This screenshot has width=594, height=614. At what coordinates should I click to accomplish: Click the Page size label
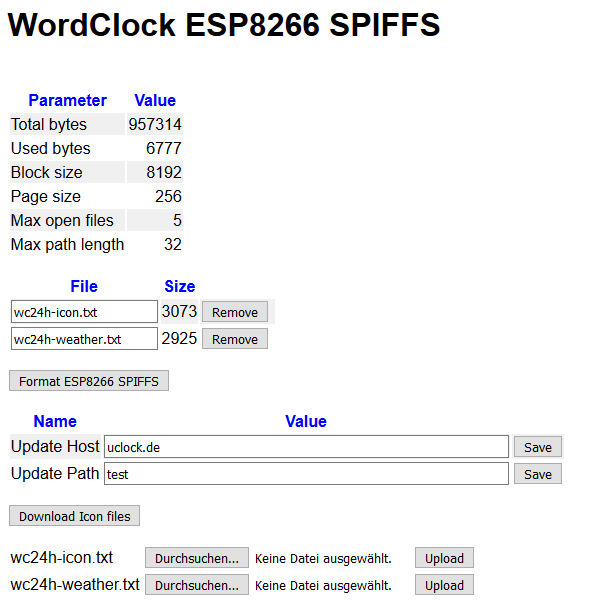point(46,196)
